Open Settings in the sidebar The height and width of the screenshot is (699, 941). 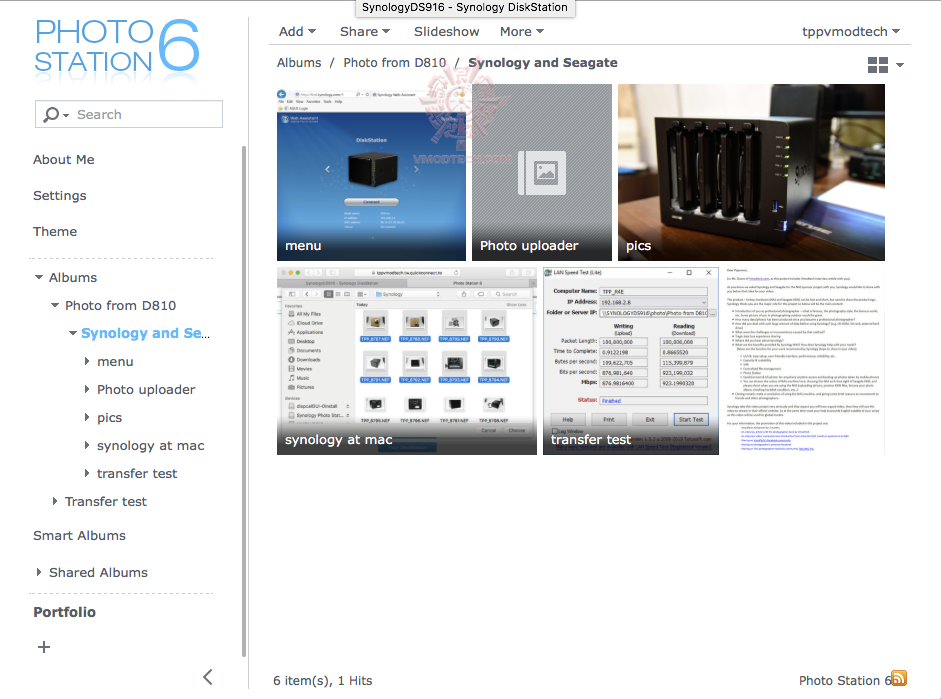pos(59,196)
